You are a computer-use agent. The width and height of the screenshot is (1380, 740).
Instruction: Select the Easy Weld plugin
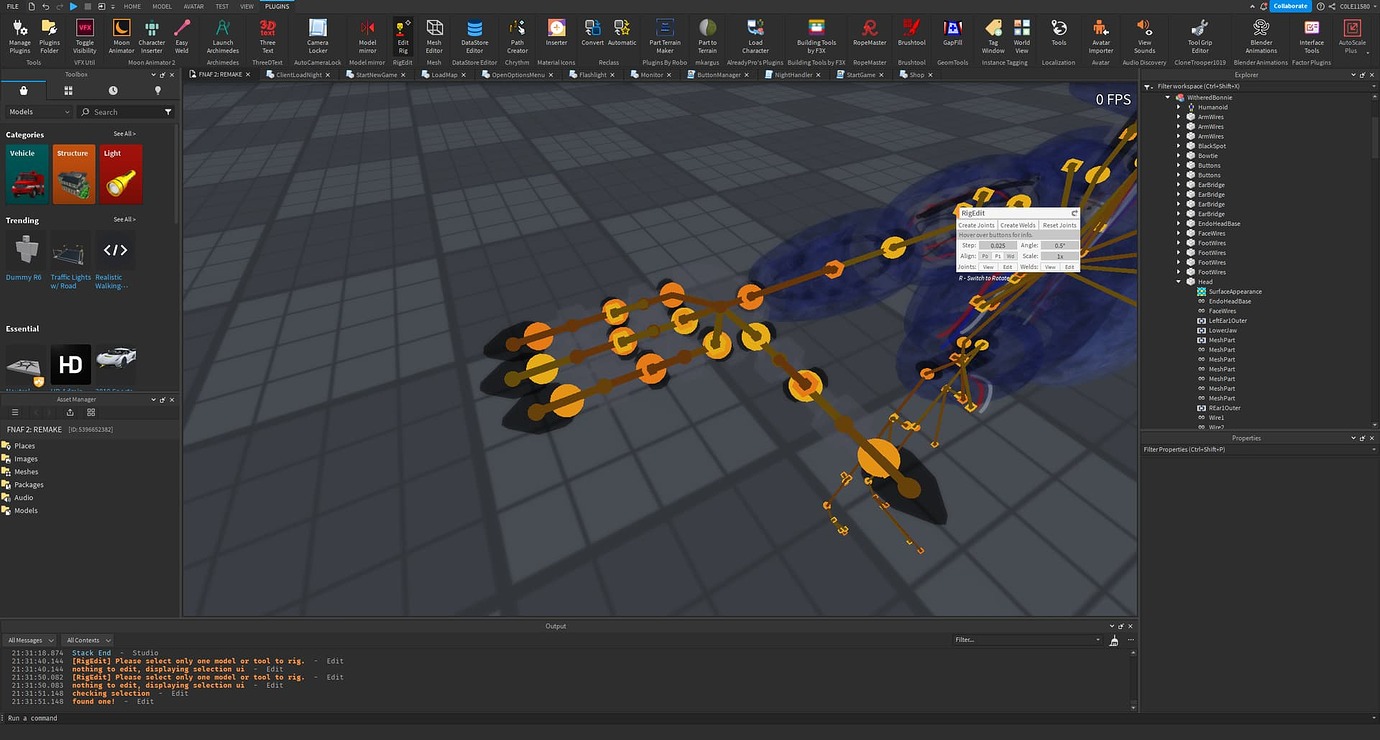(182, 36)
